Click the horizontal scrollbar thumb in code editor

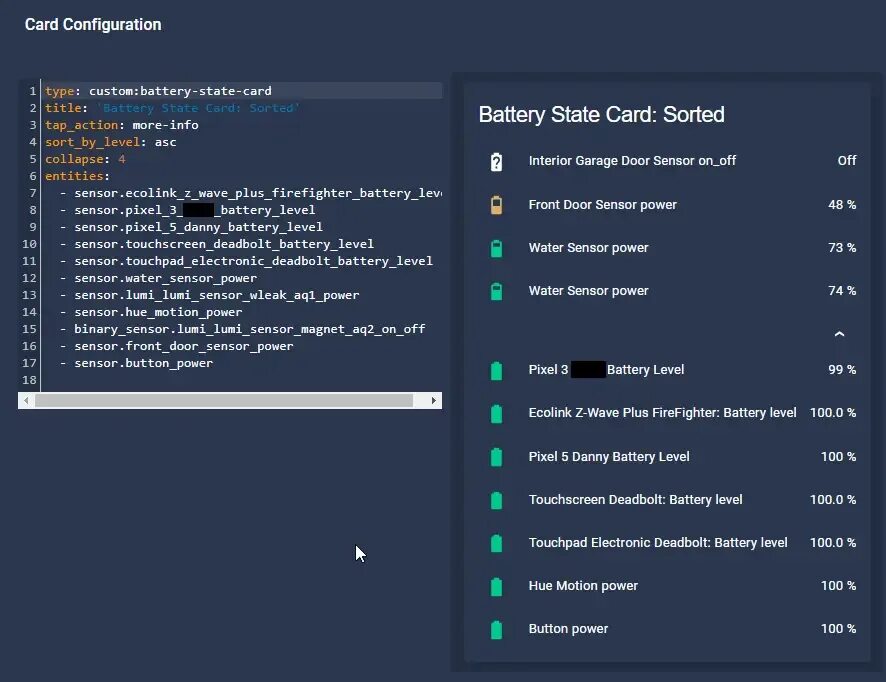pyautogui.click(x=222, y=400)
